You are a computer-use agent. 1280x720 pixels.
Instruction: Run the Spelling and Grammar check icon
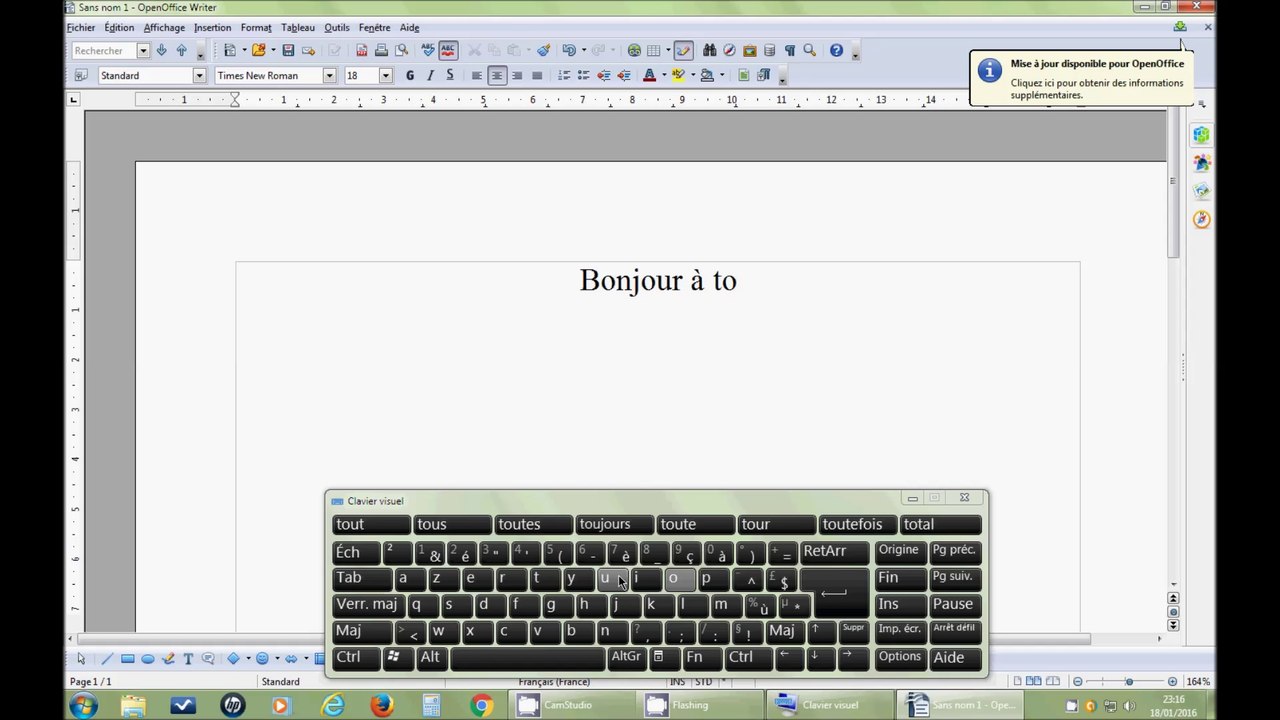(x=428, y=50)
